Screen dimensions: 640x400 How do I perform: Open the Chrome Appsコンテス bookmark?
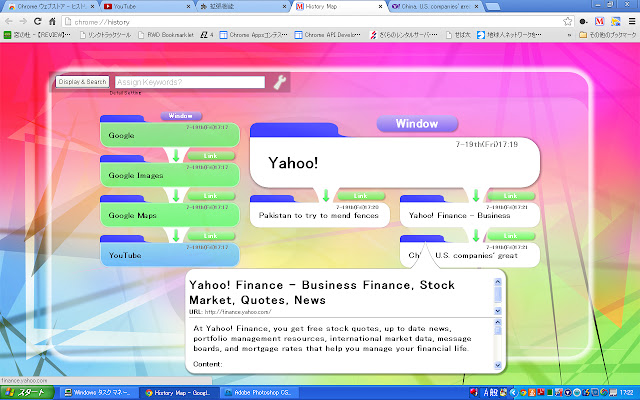pyautogui.click(x=253, y=35)
